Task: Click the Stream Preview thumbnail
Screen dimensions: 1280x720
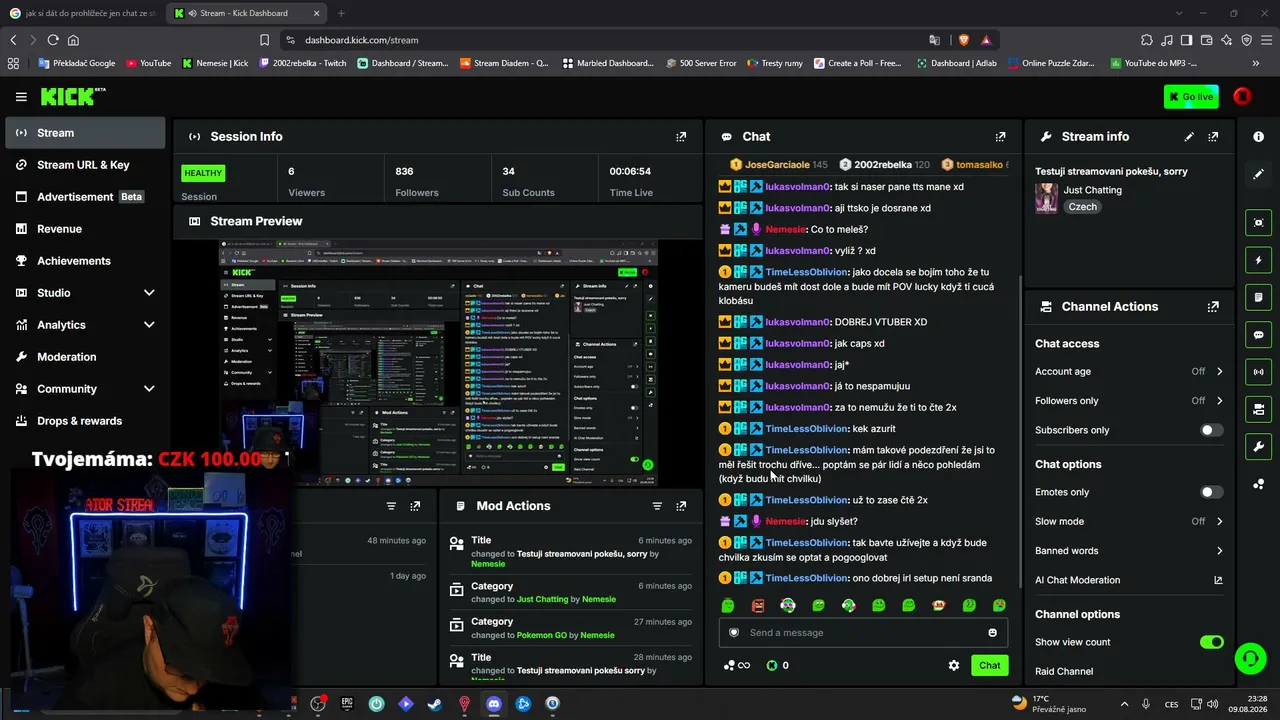Action: (438, 363)
